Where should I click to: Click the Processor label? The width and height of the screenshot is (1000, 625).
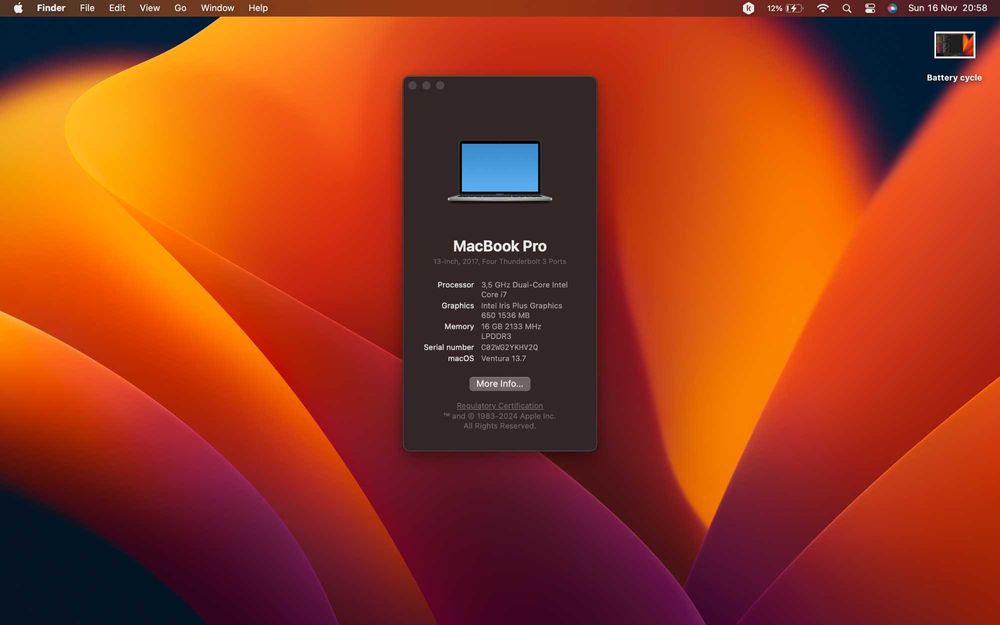coord(455,285)
